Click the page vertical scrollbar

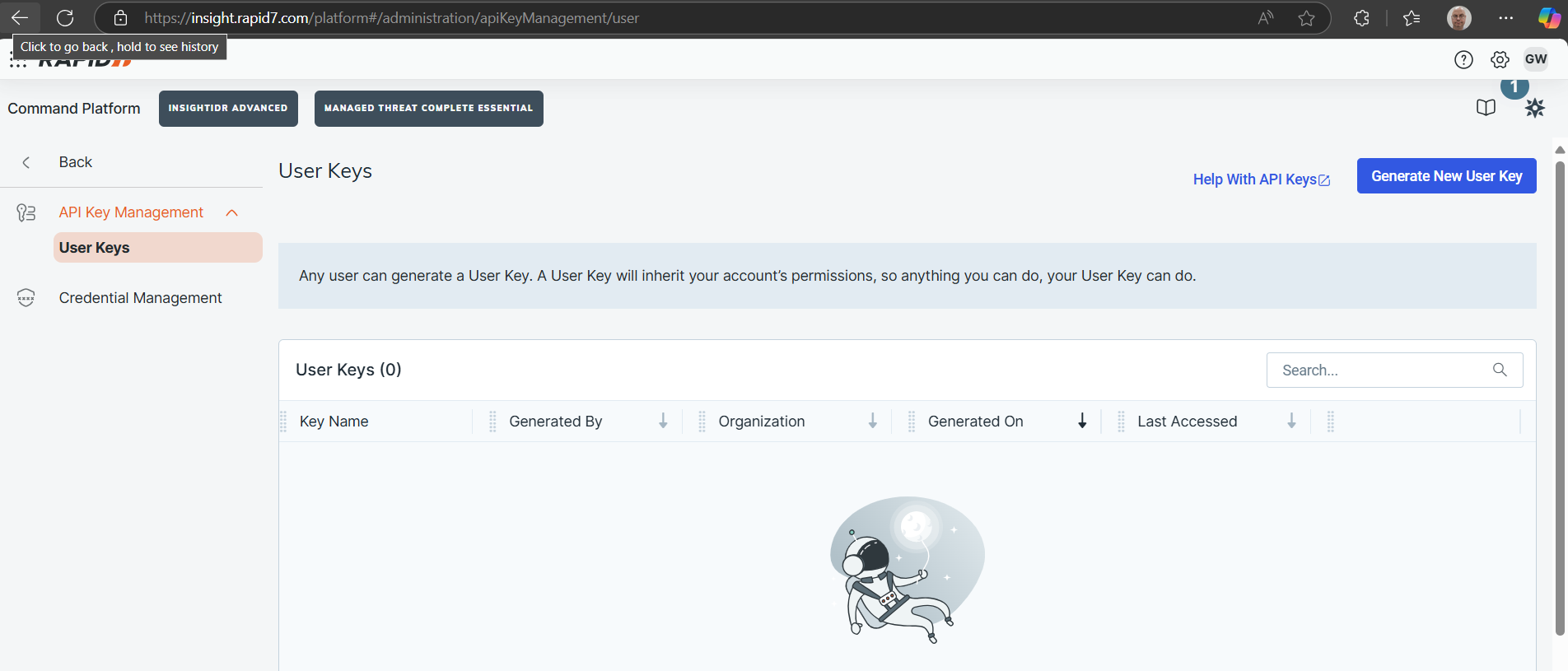pos(1559,398)
